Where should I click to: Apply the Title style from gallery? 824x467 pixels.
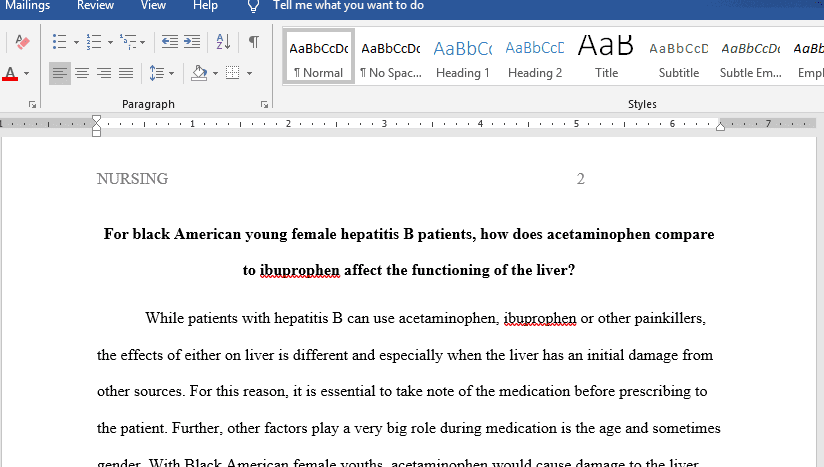click(606, 59)
